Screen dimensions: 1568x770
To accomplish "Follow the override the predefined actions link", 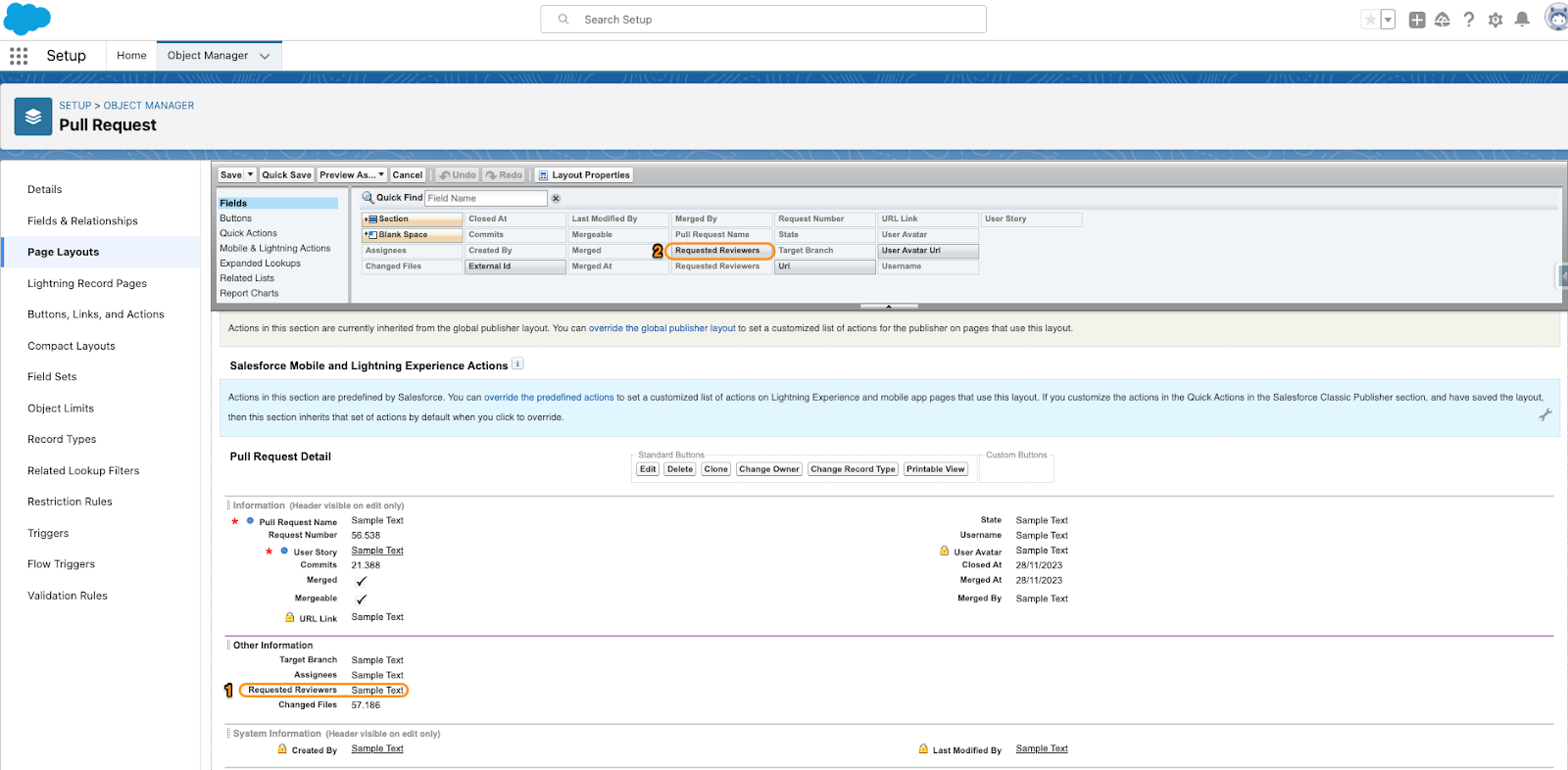I will click(549, 398).
